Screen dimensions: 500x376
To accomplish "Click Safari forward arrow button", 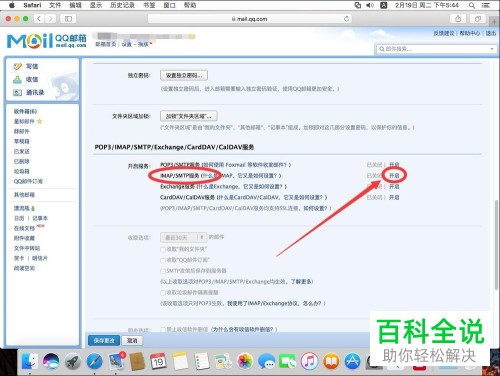I will pyautogui.click(x=51, y=19).
